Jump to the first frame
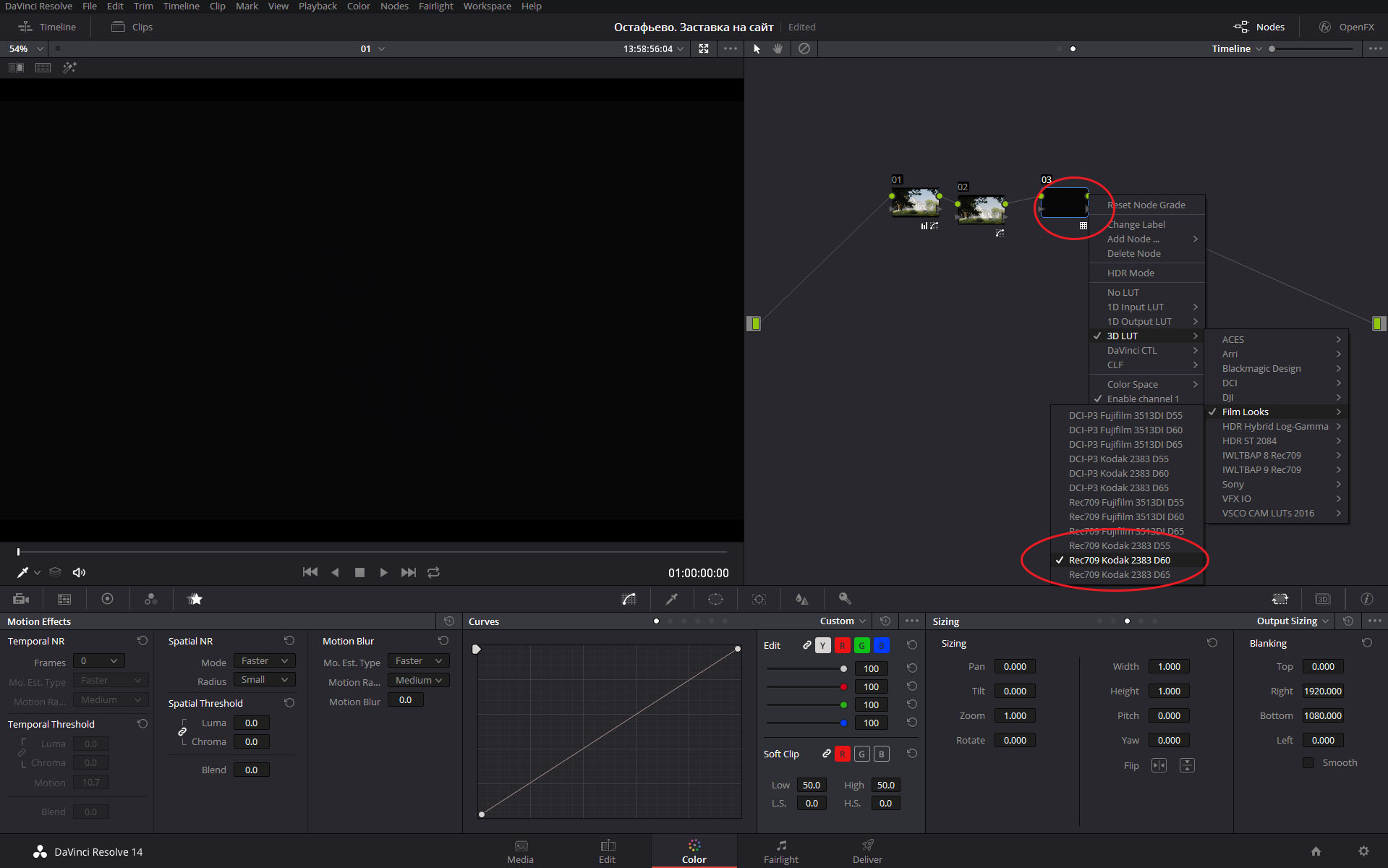The image size is (1388, 868). pos(310,572)
